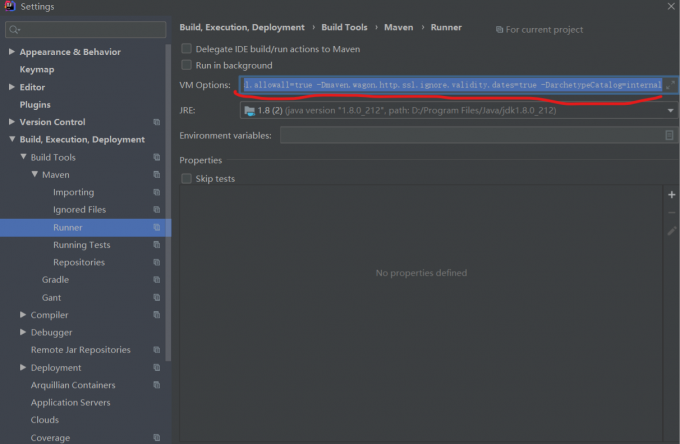Click the remove property minus icon

pyautogui.click(x=672, y=212)
